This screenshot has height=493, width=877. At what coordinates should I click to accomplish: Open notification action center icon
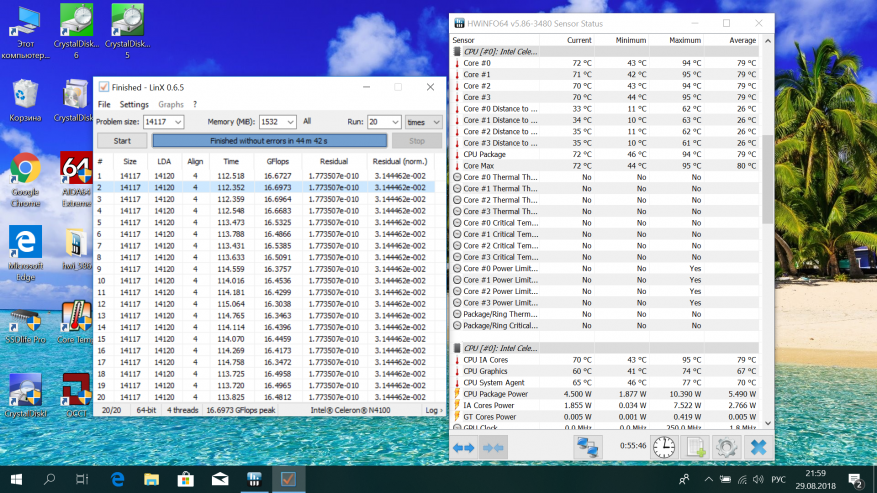point(855,480)
